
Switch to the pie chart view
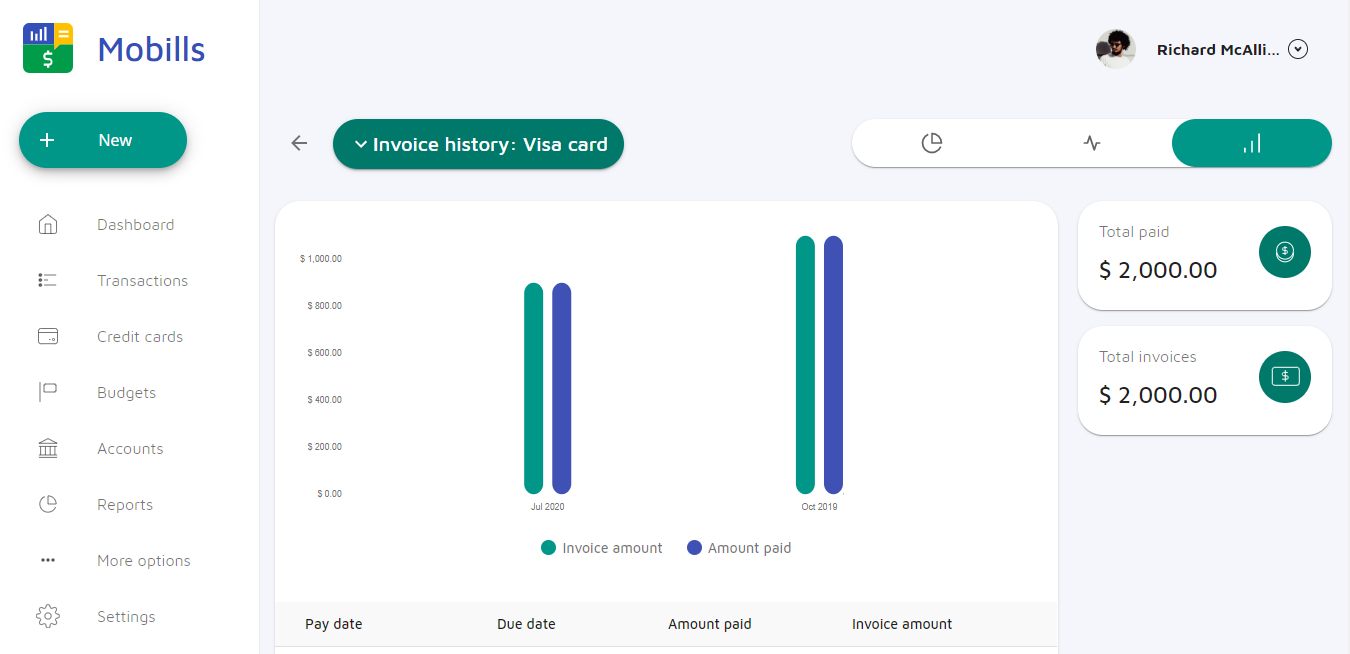tap(931, 143)
